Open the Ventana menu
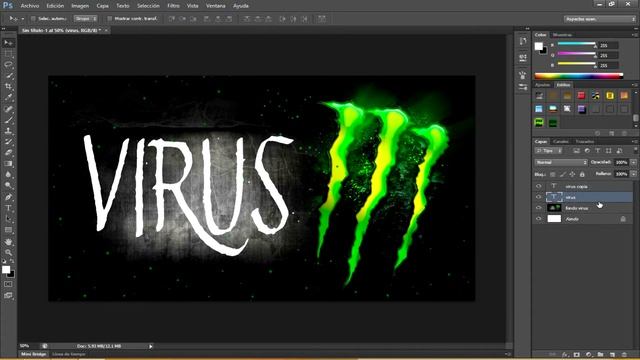Image resolution: width=640 pixels, height=360 pixels. pos(216,6)
